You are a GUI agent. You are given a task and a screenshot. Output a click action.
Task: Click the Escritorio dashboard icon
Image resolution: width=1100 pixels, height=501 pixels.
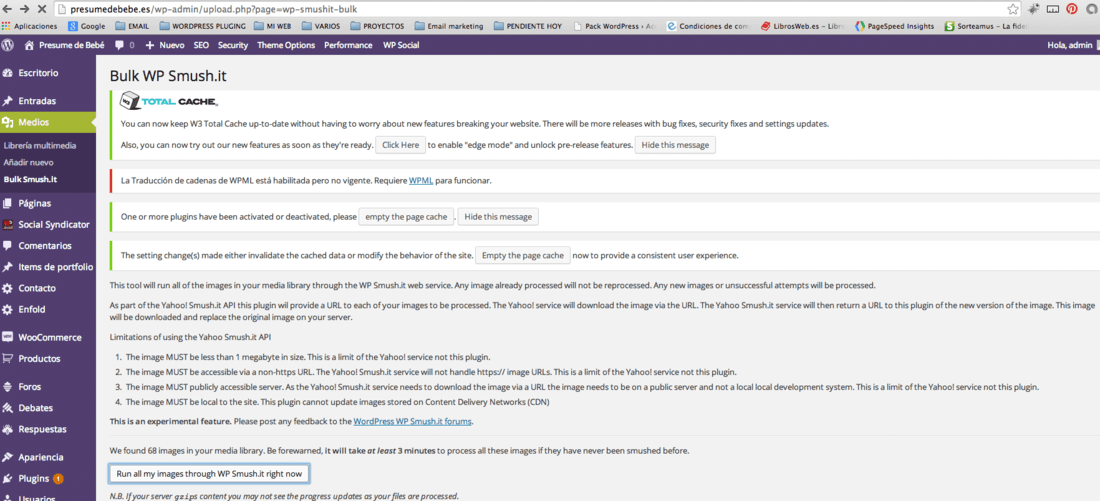point(8,73)
